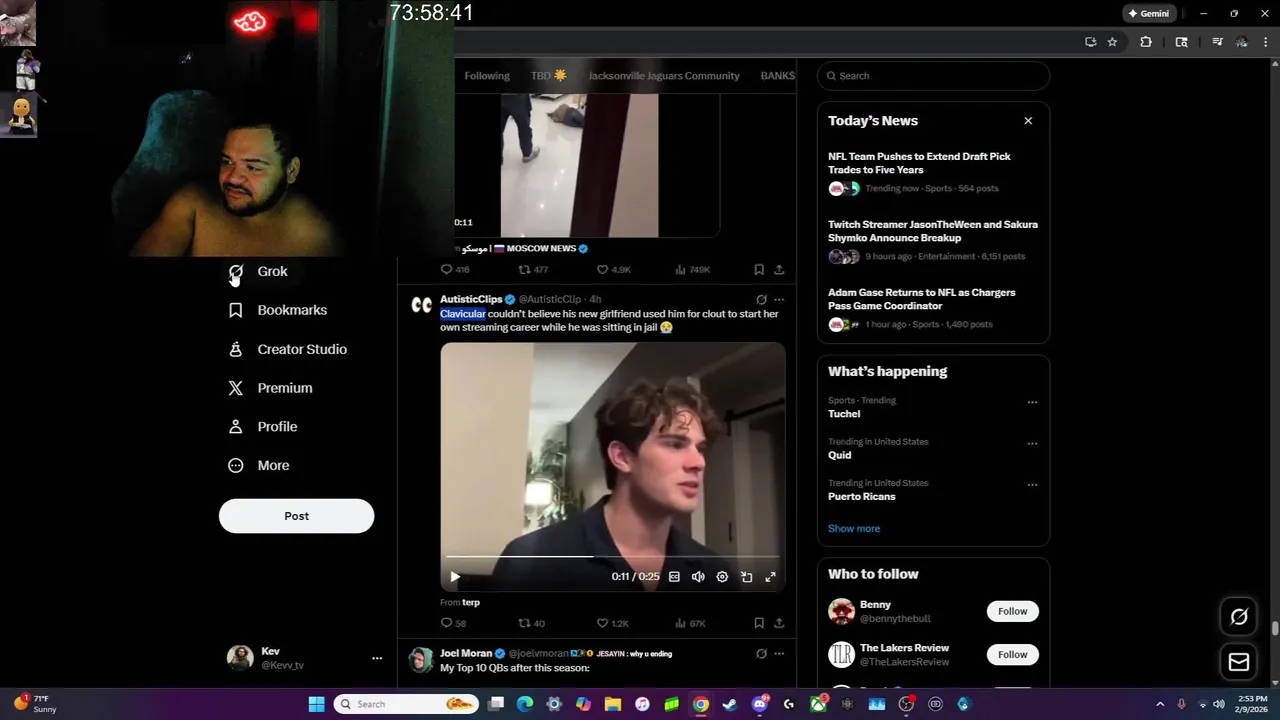The image size is (1280, 720).
Task: Open account options next to Kev
Action: 377,658
